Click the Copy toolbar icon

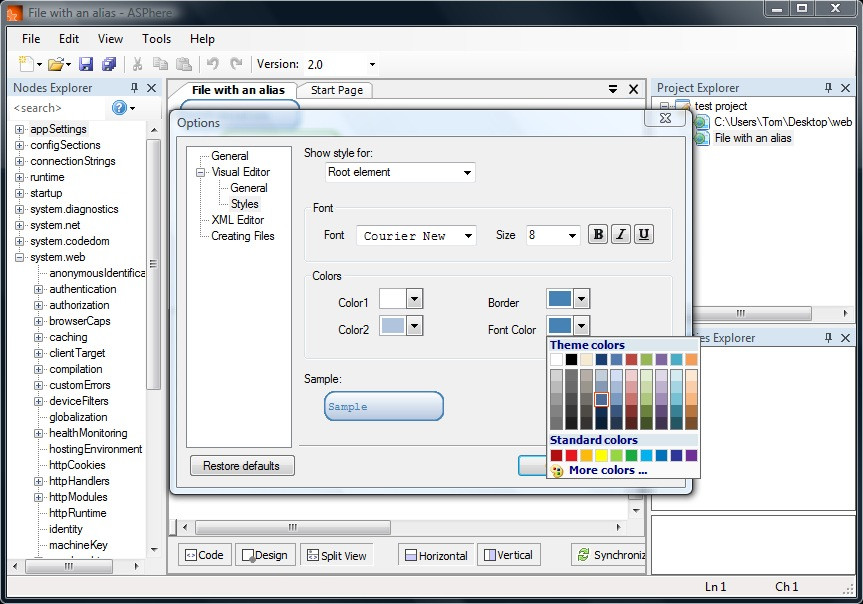click(x=160, y=64)
